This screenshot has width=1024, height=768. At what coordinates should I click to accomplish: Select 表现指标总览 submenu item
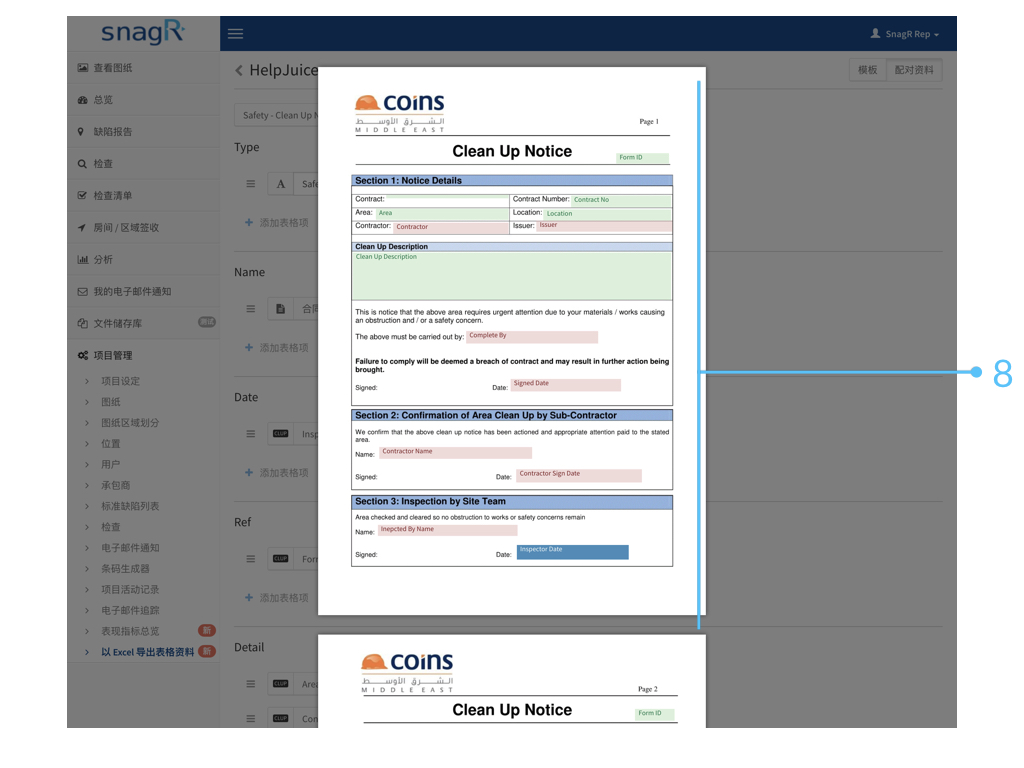point(130,632)
